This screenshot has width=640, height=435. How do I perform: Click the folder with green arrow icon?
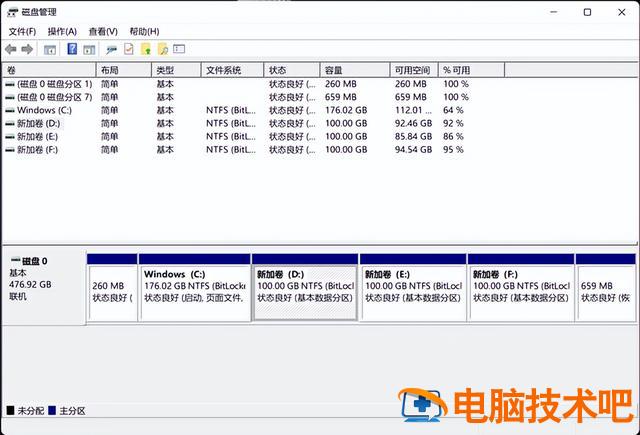tap(146, 49)
